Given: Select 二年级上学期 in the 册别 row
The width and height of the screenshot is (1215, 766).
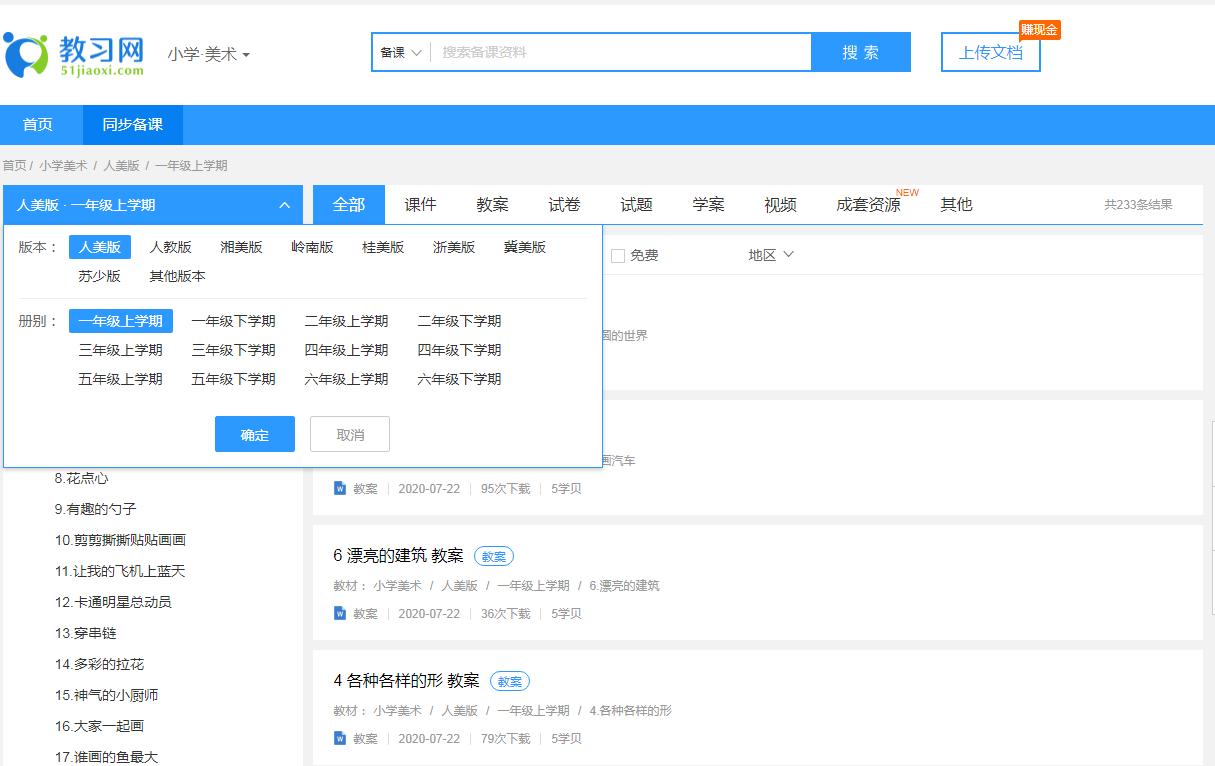Looking at the screenshot, I should click(346, 321).
